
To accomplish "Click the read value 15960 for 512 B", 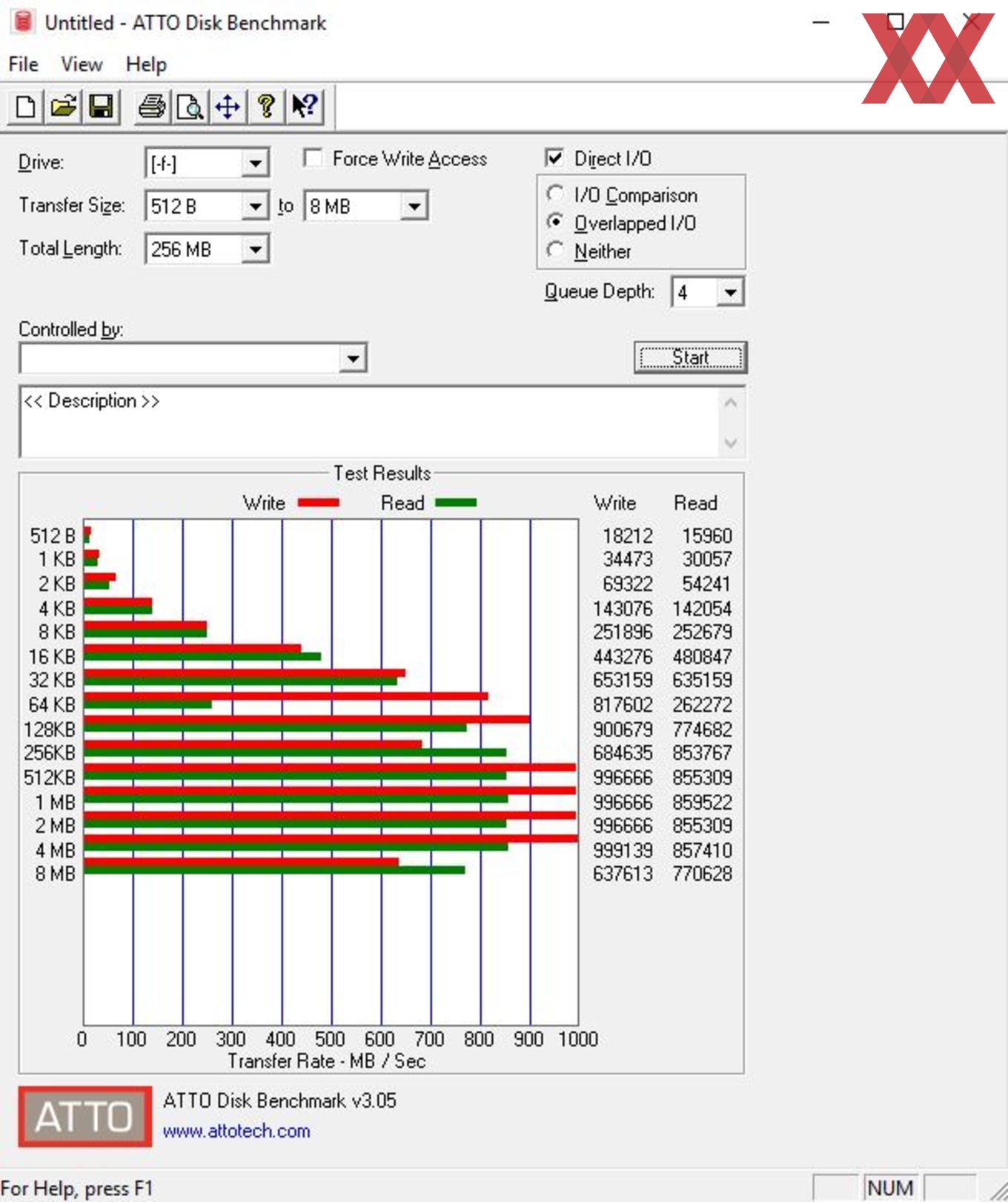I will (707, 535).
